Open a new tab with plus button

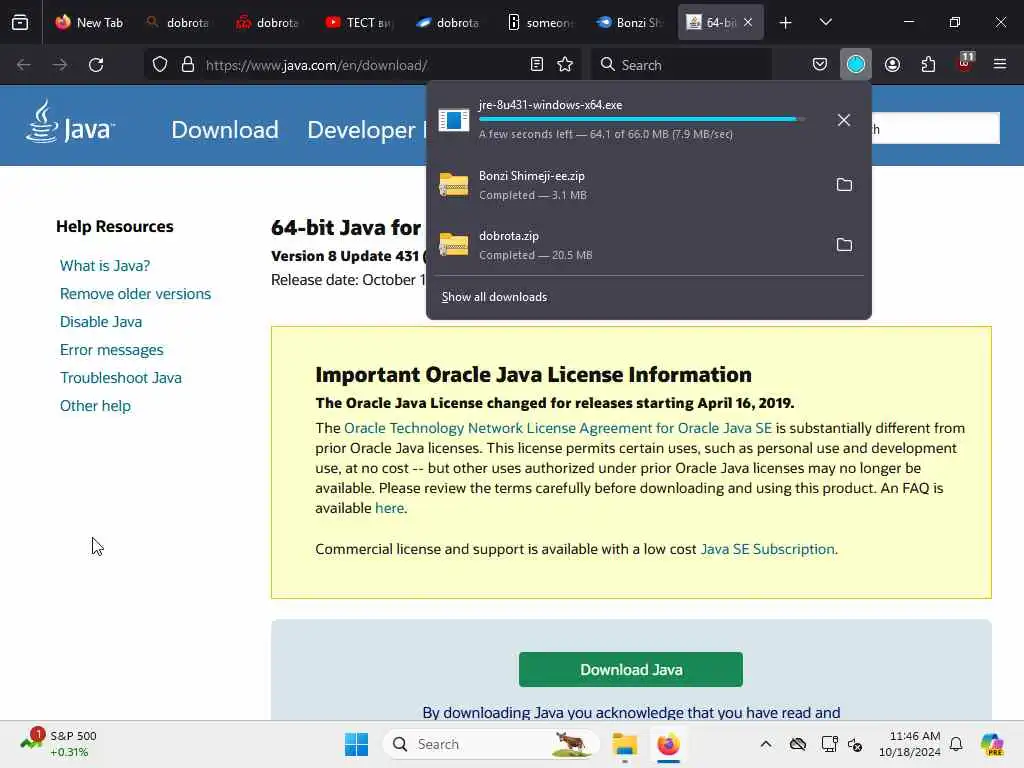pyautogui.click(x=786, y=23)
